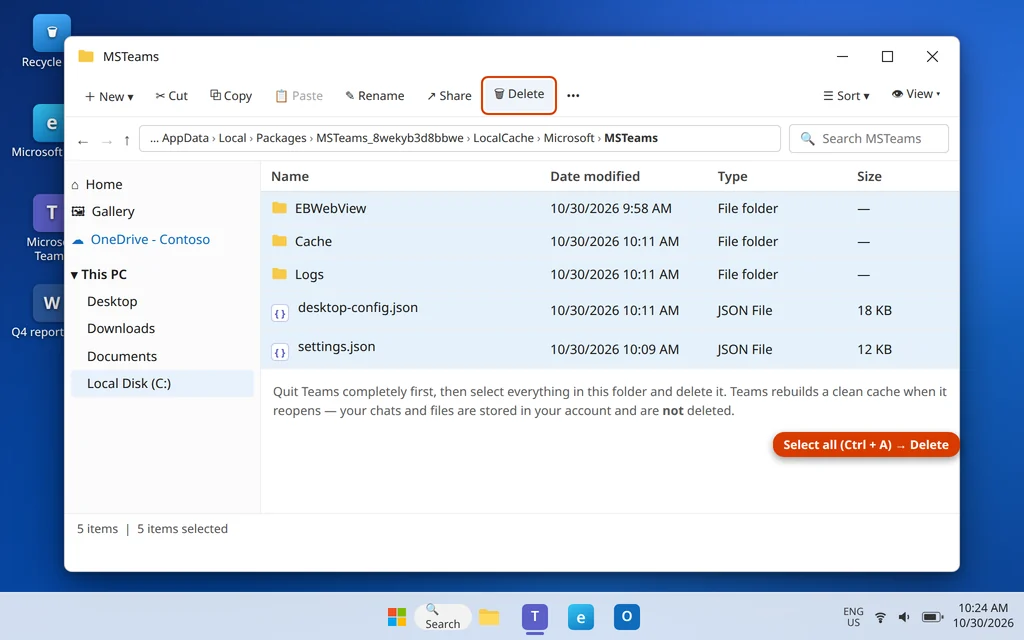
Task: Jump to AppData in the address bar
Action: point(185,138)
